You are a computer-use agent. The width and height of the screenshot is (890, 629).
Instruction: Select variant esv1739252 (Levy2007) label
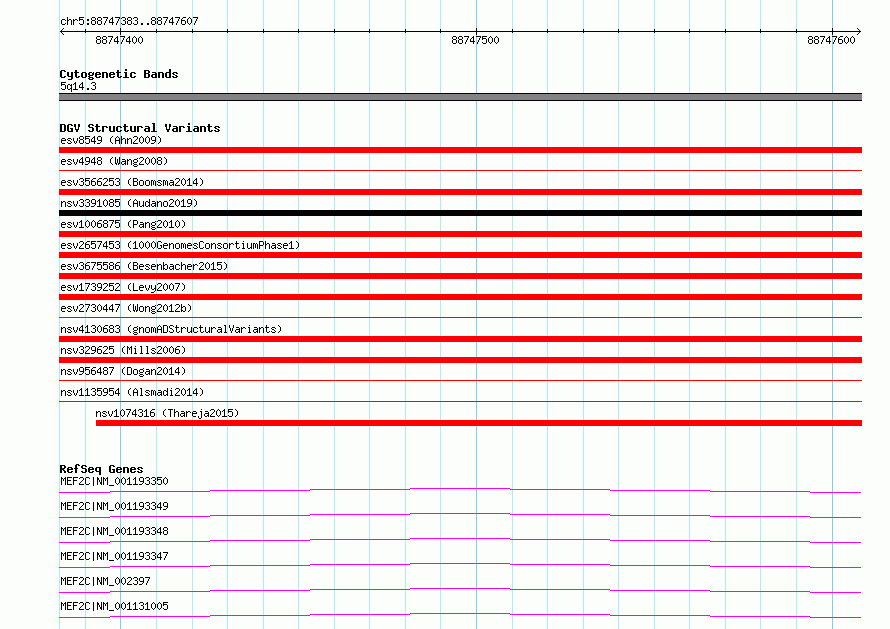tap(123, 287)
